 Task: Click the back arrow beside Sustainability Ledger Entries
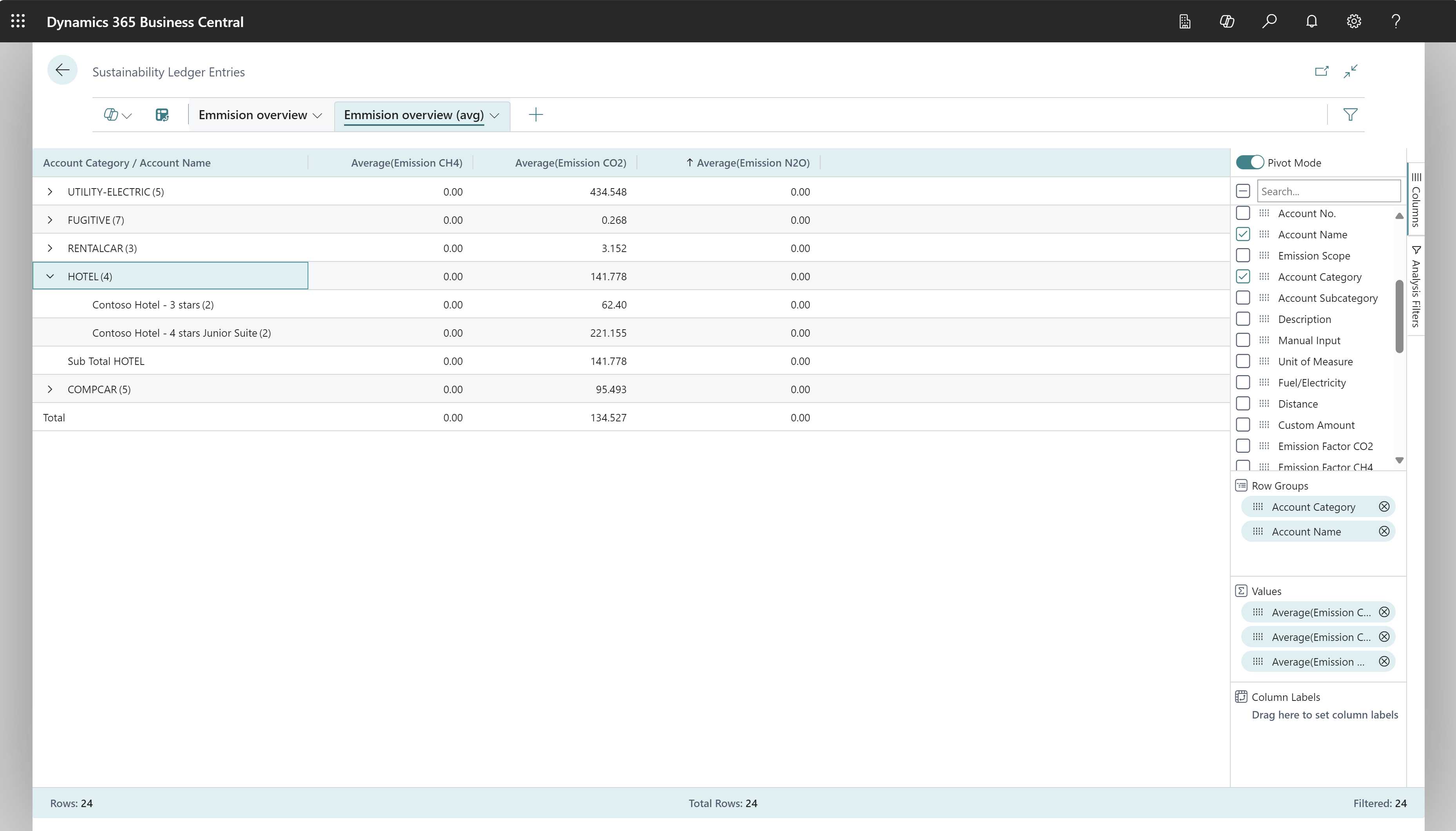pyautogui.click(x=62, y=70)
